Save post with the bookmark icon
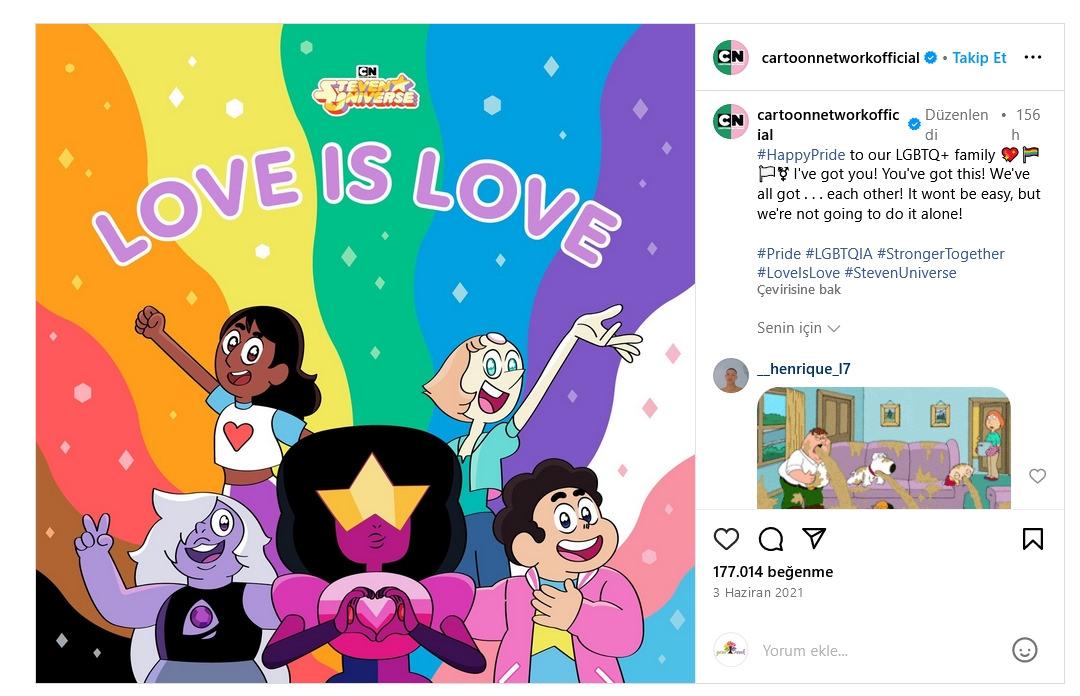 (1032, 539)
